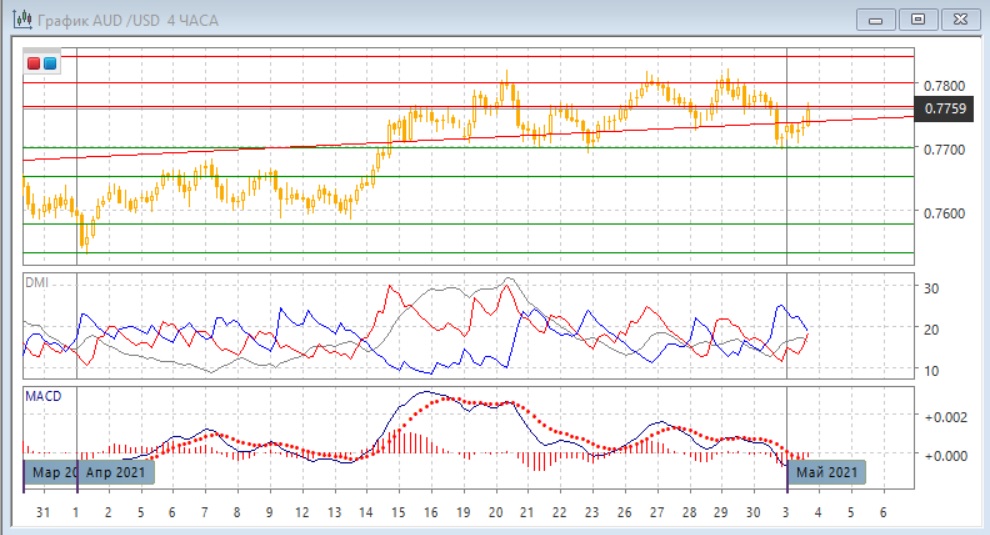Screen dimensions: 990x535
Task: Click the current price label 0.7759
Action: point(945,109)
